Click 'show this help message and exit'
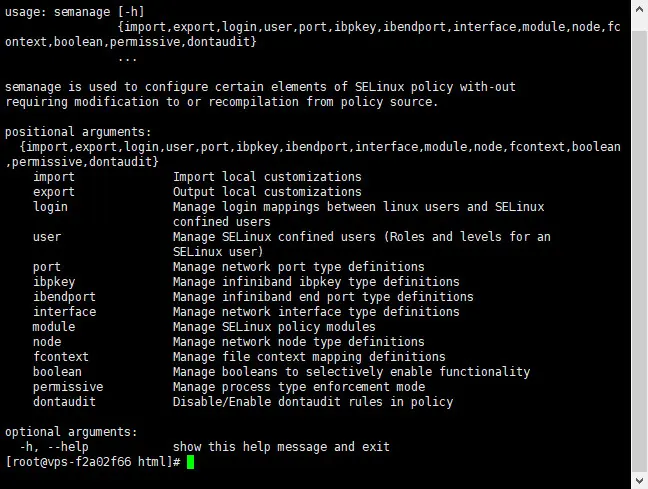Image resolution: width=648 pixels, height=489 pixels. pyautogui.click(x=281, y=447)
